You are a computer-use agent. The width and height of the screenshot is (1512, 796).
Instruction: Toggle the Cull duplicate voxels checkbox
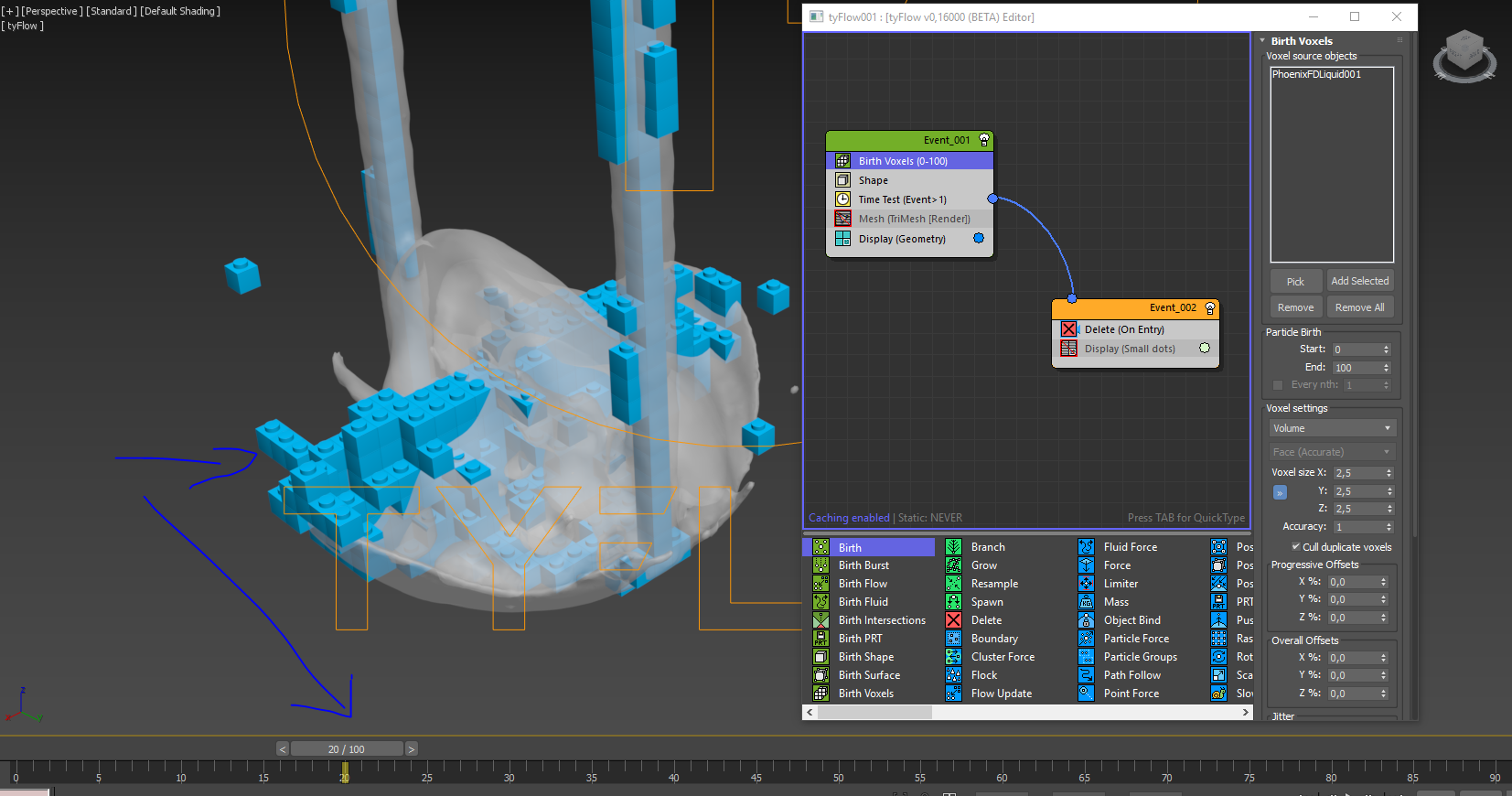coord(1295,546)
